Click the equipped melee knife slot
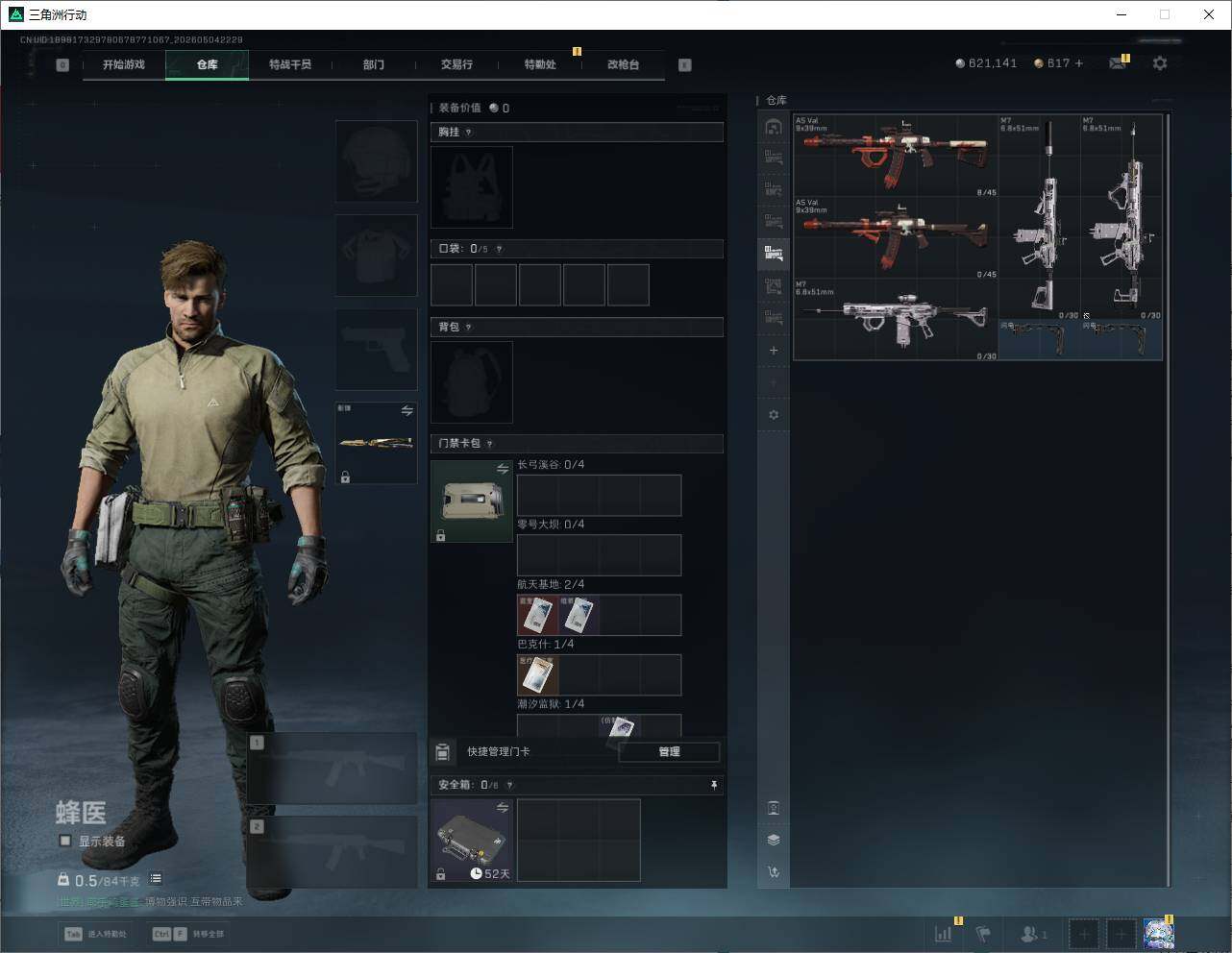Screen dimensions: 1232x953 pyautogui.click(x=376, y=443)
